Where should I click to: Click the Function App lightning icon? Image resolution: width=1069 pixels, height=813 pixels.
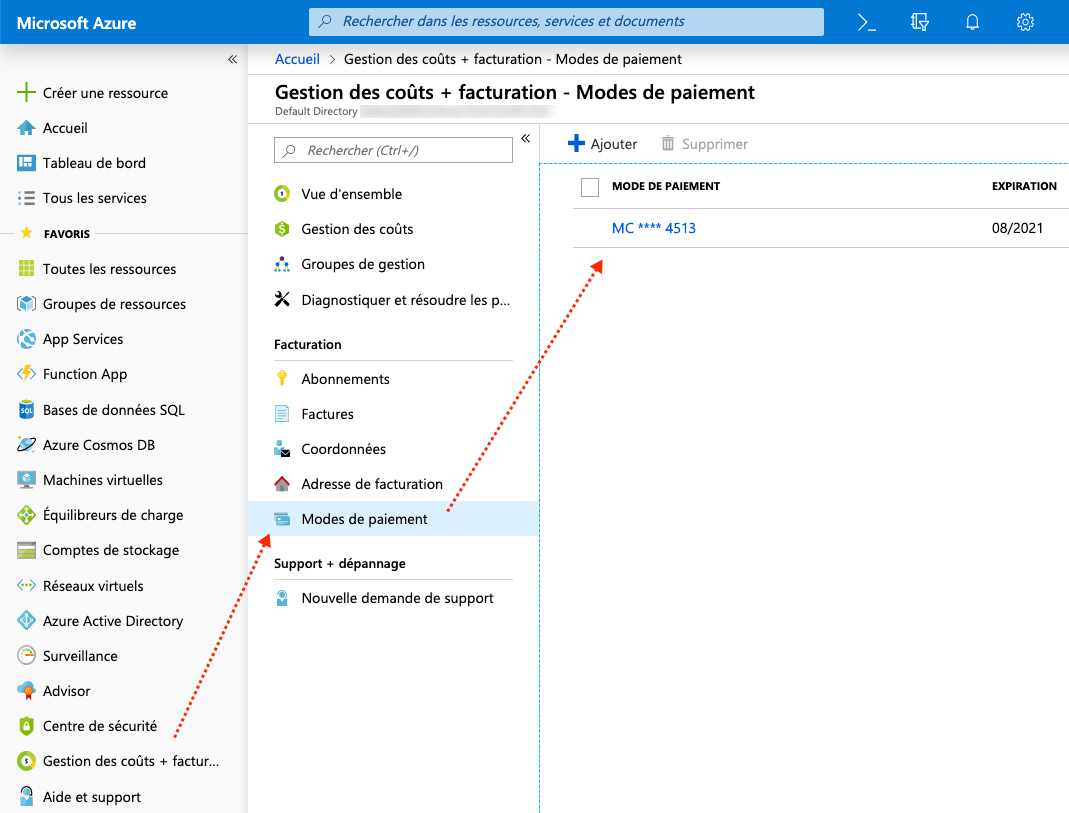(26, 373)
